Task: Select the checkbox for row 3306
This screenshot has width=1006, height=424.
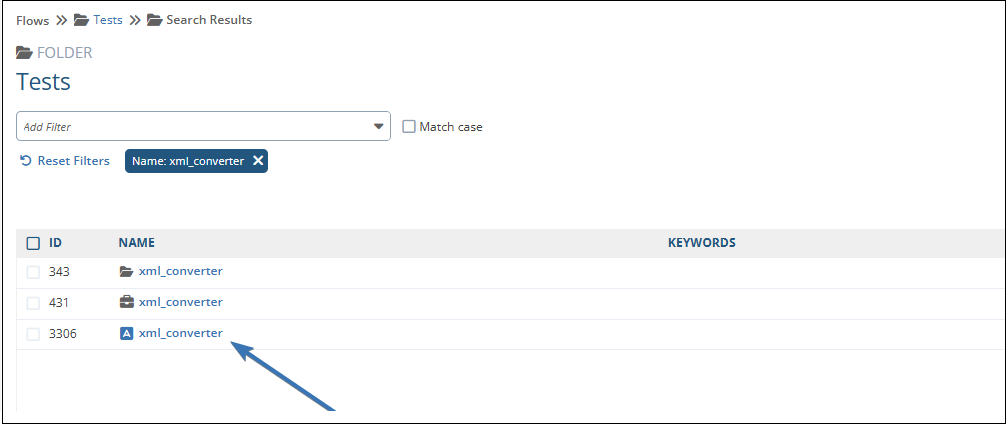Action: (x=33, y=334)
